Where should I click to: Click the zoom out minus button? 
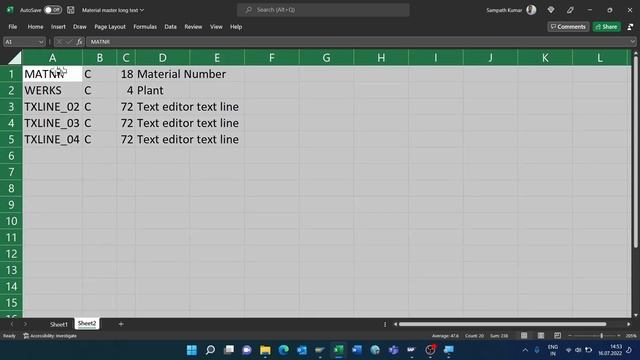[x=570, y=336]
